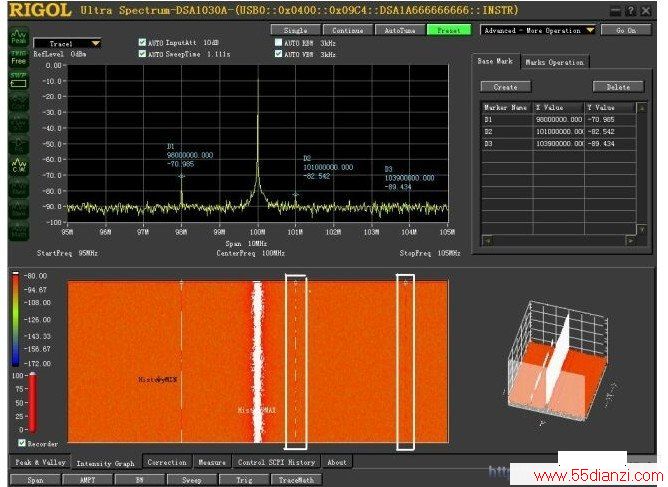Screen dimensions: 668x487
Task: Select marker D2 row in table
Action: [x=559, y=132]
